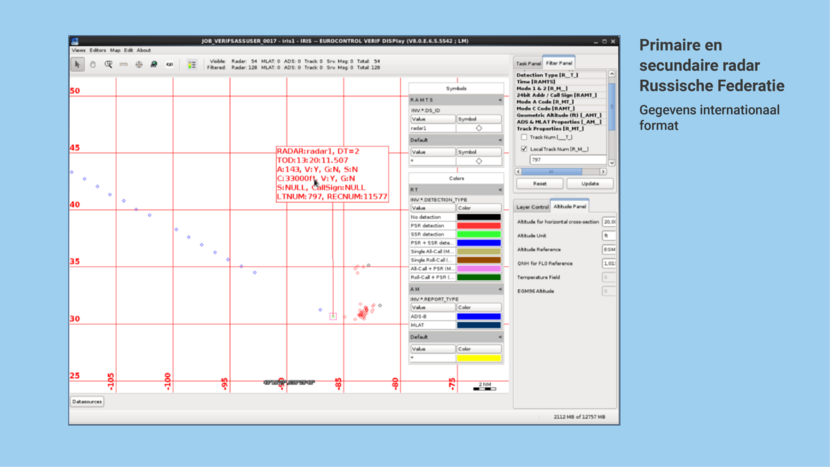This screenshot has width=830, height=467.
Task: Click the crosshair center tool
Action: (139, 64)
